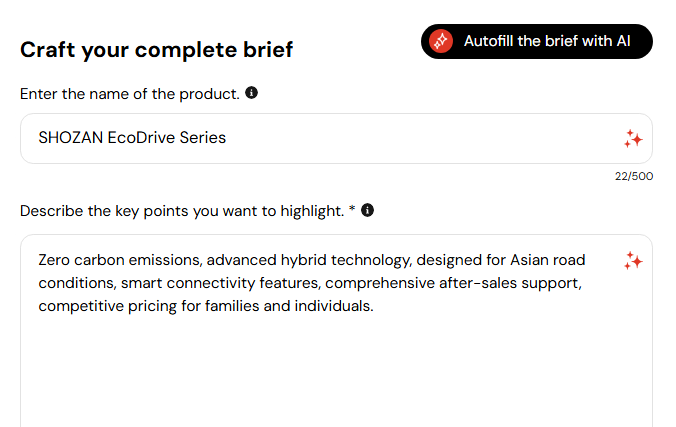This screenshot has width=676, height=427.
Task: Click the Autofill the brief with AI button
Action: click(x=537, y=41)
